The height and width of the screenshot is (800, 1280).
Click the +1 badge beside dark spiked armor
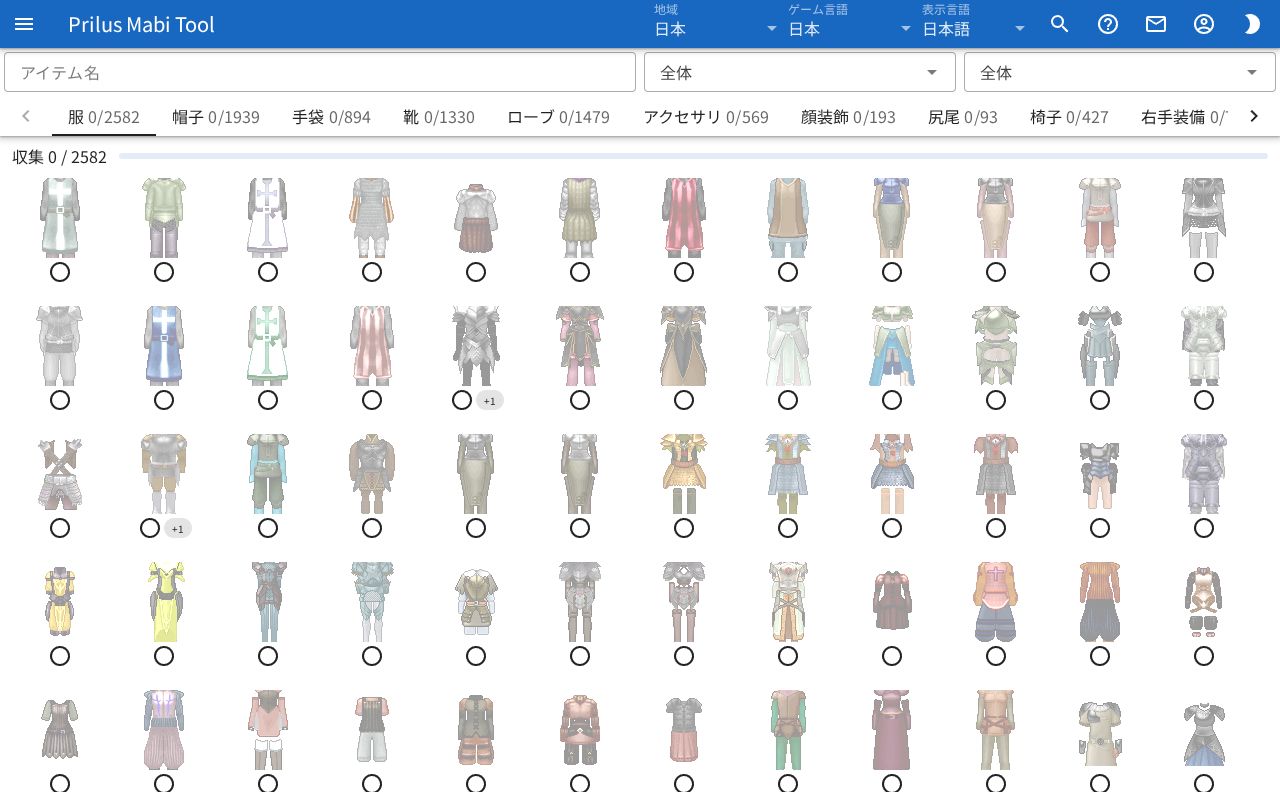(489, 400)
